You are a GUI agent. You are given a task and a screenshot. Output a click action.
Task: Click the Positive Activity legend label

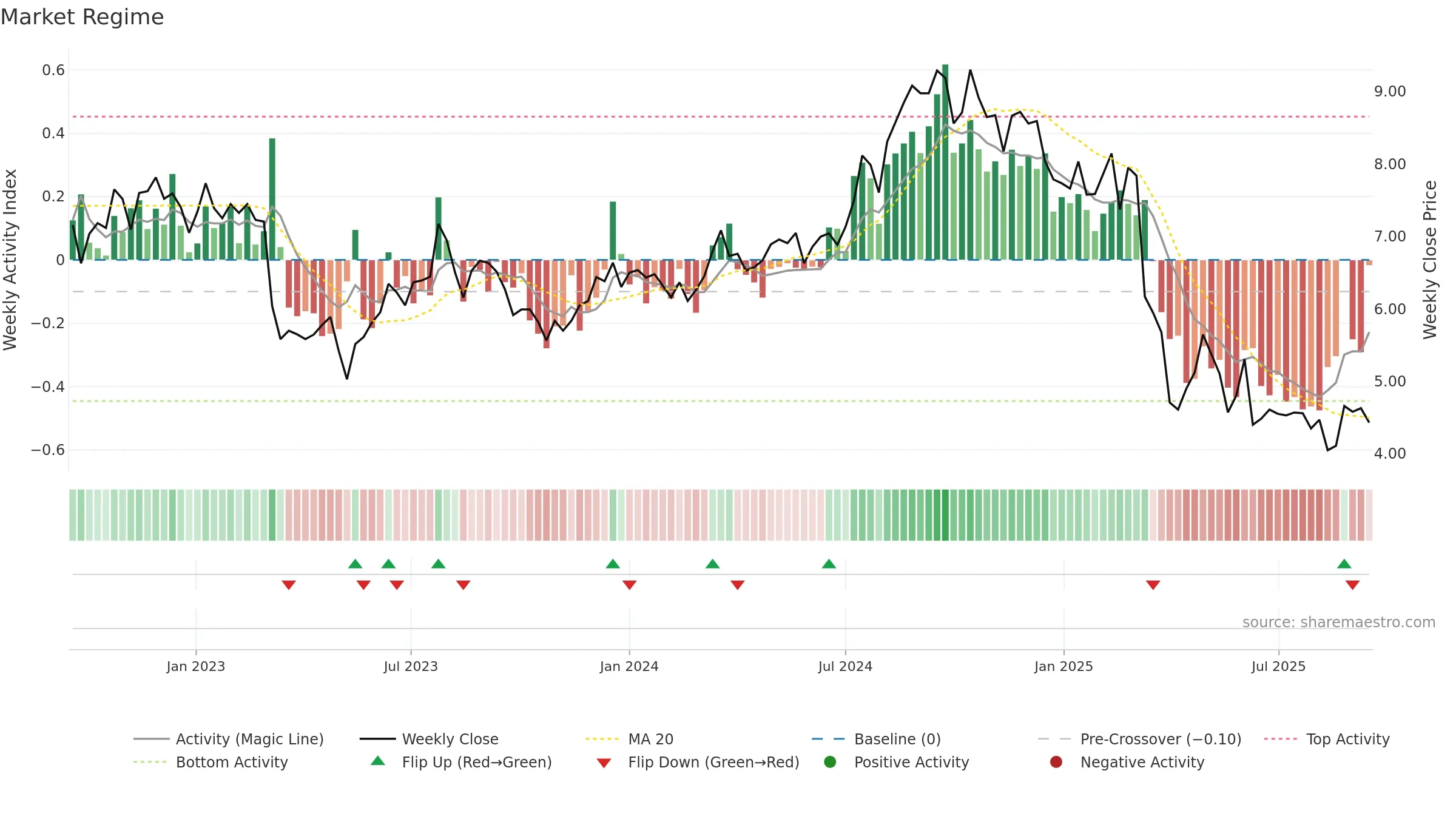911,762
